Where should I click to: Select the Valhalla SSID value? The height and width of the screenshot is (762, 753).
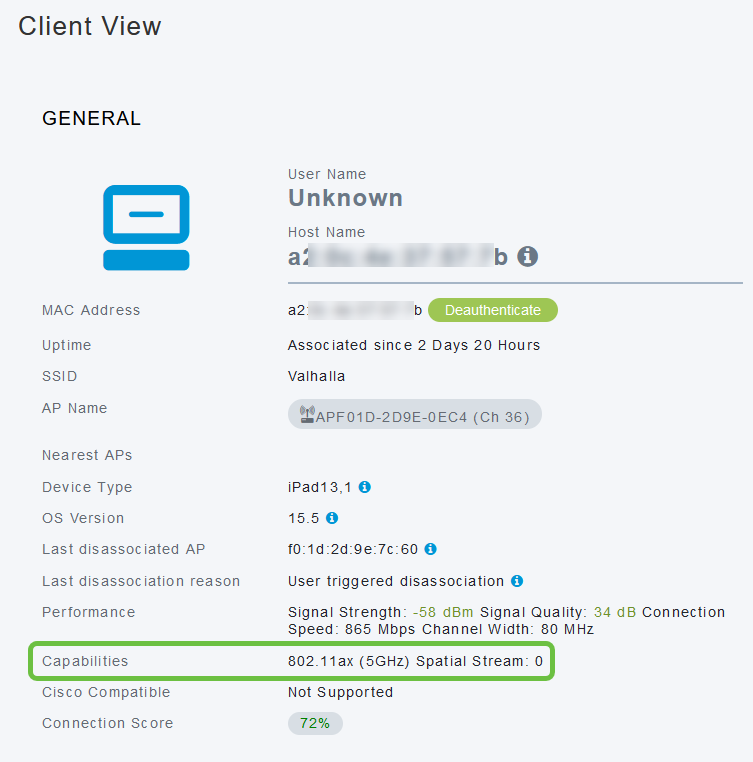point(316,376)
